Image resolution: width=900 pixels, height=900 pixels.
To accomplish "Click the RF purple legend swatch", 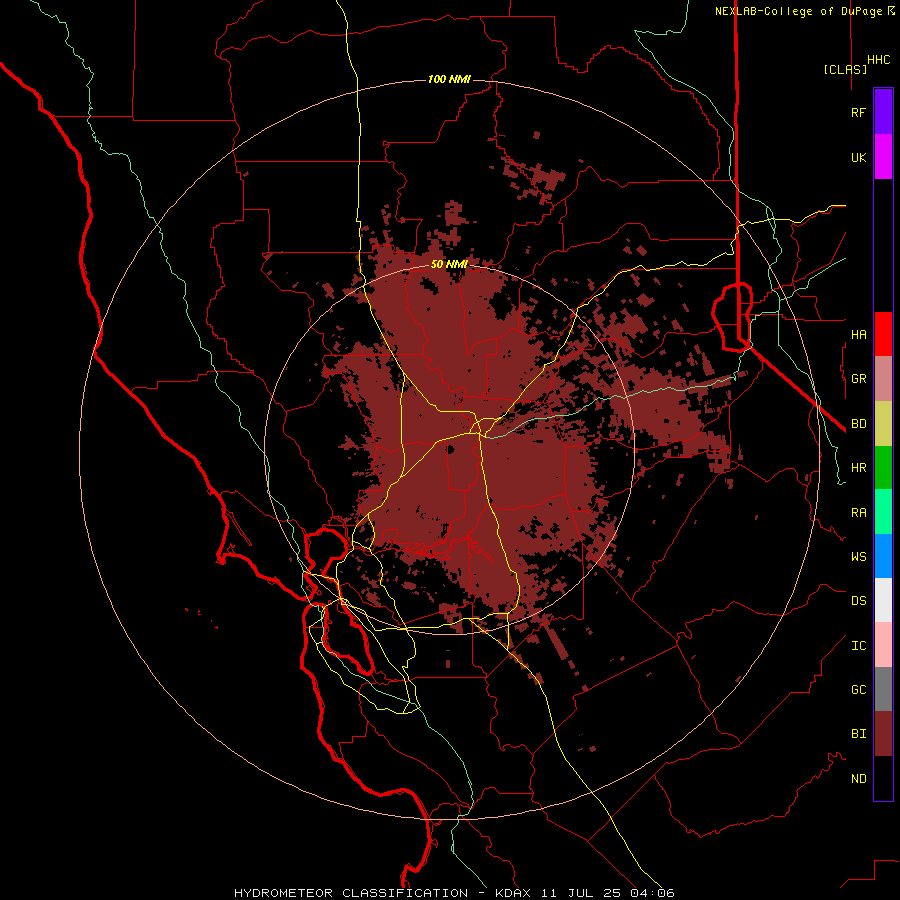I will tap(883, 112).
